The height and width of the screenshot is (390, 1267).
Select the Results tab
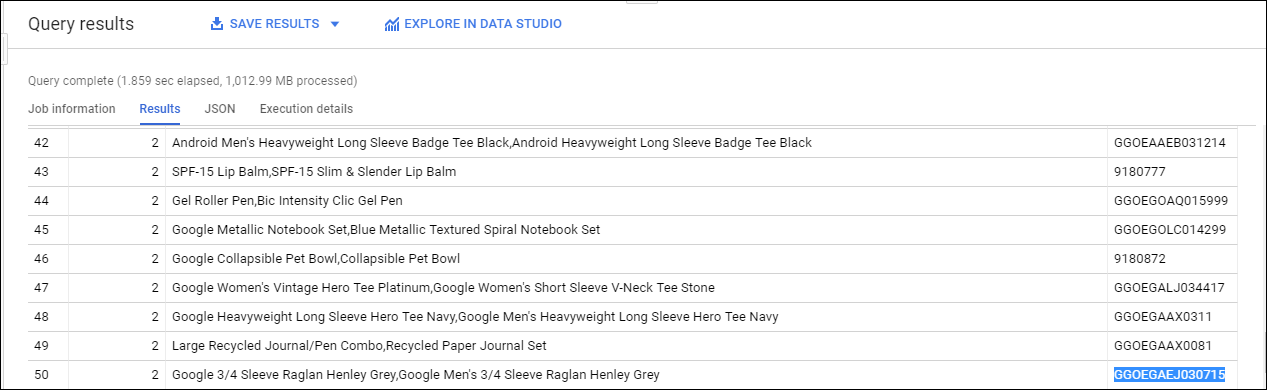point(160,109)
